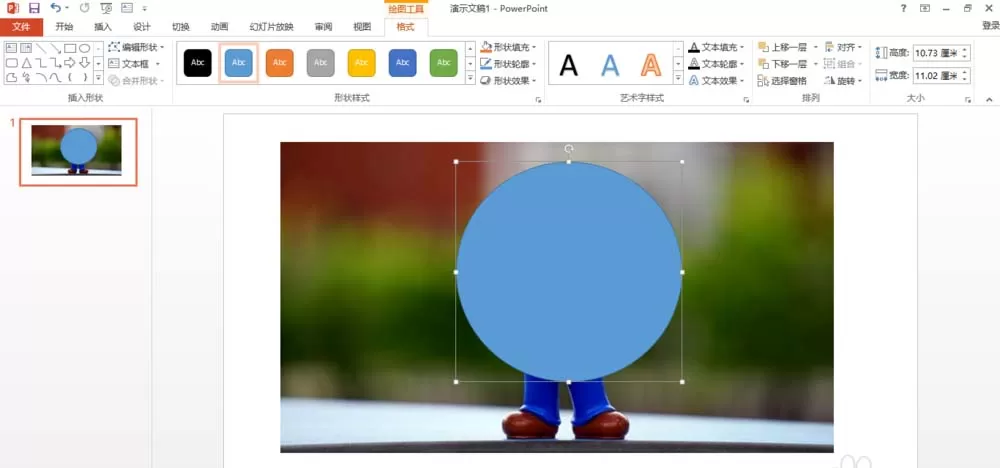Switch to the Home (开始) tab
The width and height of the screenshot is (1000, 468).
64,27
